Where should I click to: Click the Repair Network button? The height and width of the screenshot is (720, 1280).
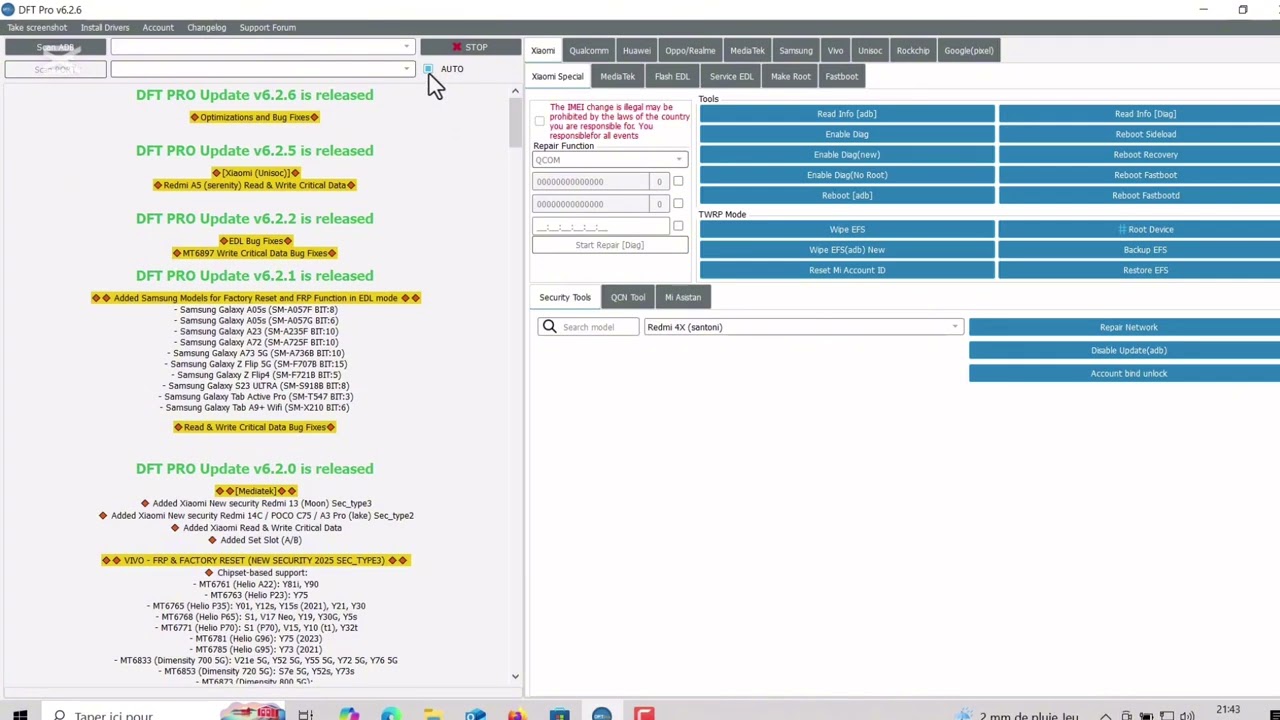click(1125, 327)
